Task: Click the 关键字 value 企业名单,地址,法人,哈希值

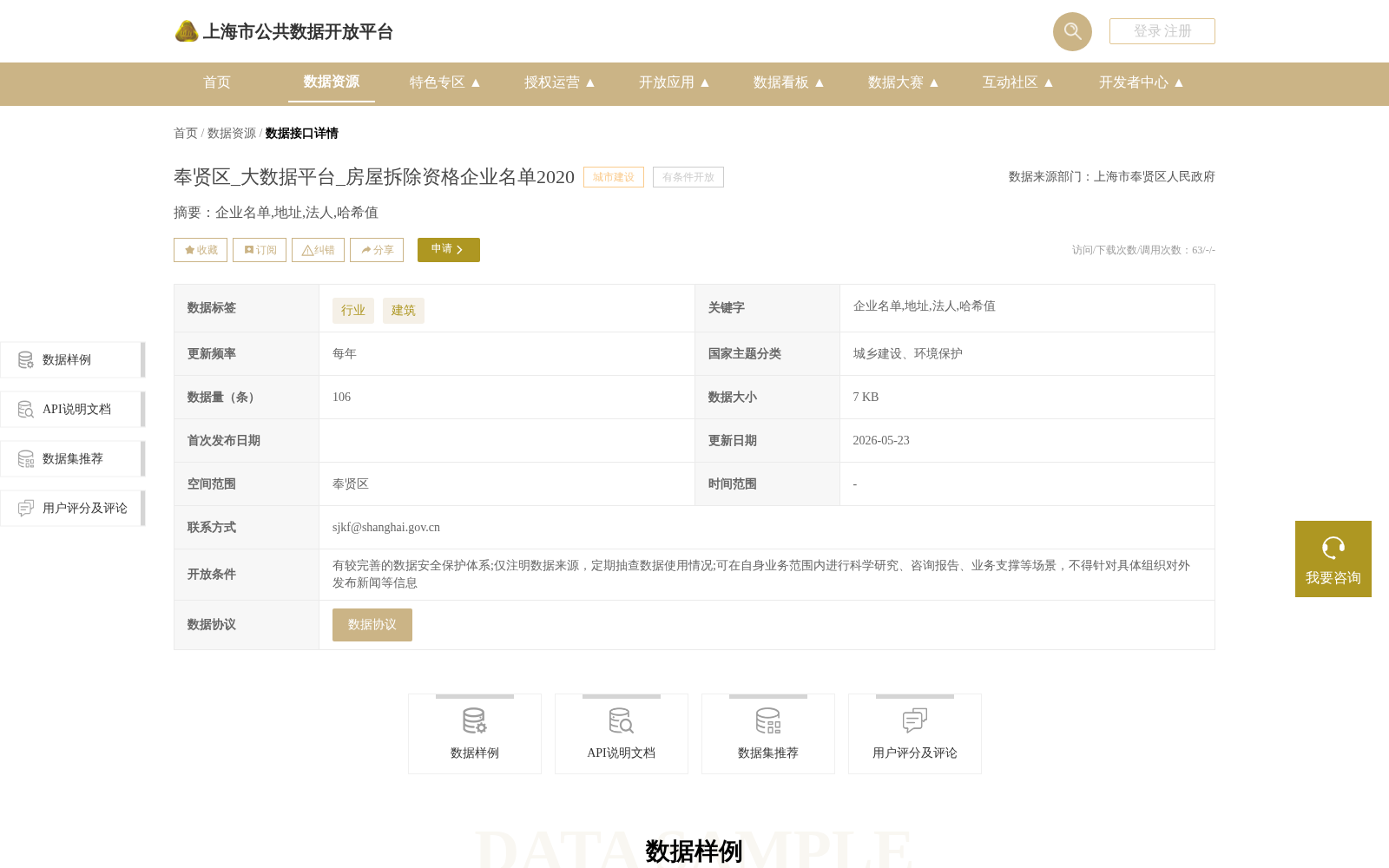Action: pos(925,306)
